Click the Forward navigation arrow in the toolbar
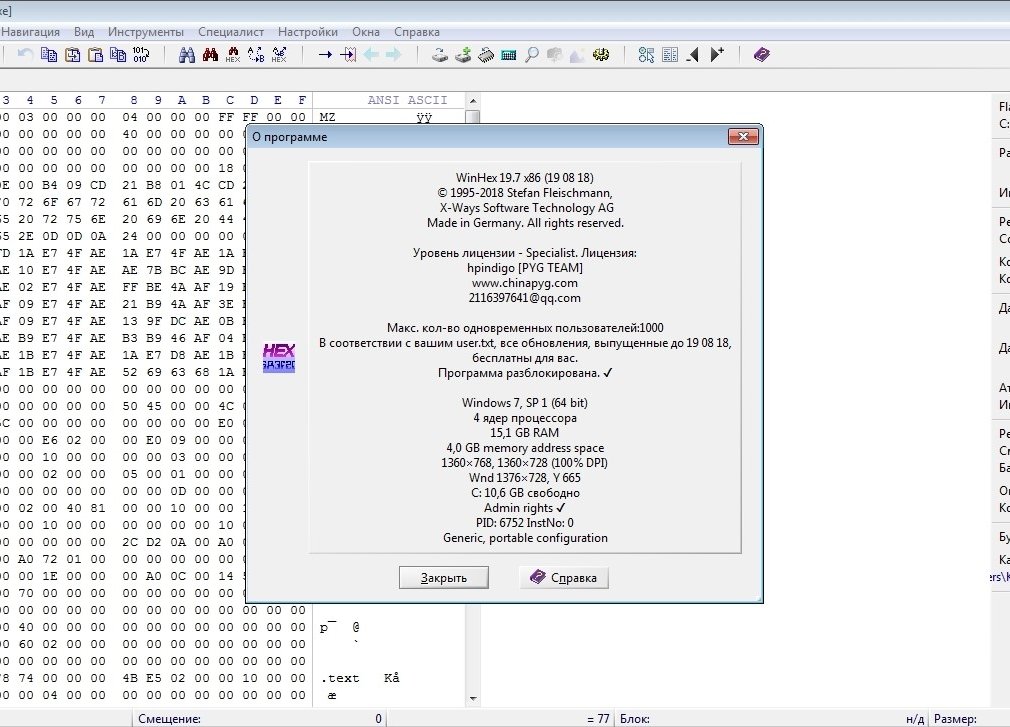The height and width of the screenshot is (727, 1010). 394,55
